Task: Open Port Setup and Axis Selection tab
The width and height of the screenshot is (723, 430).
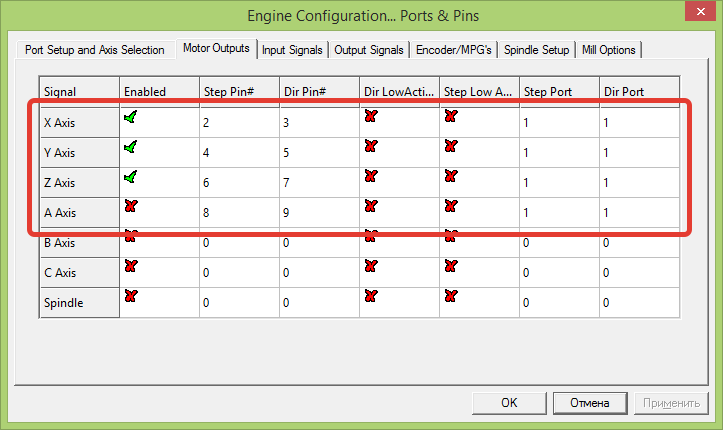Action: 94,50
